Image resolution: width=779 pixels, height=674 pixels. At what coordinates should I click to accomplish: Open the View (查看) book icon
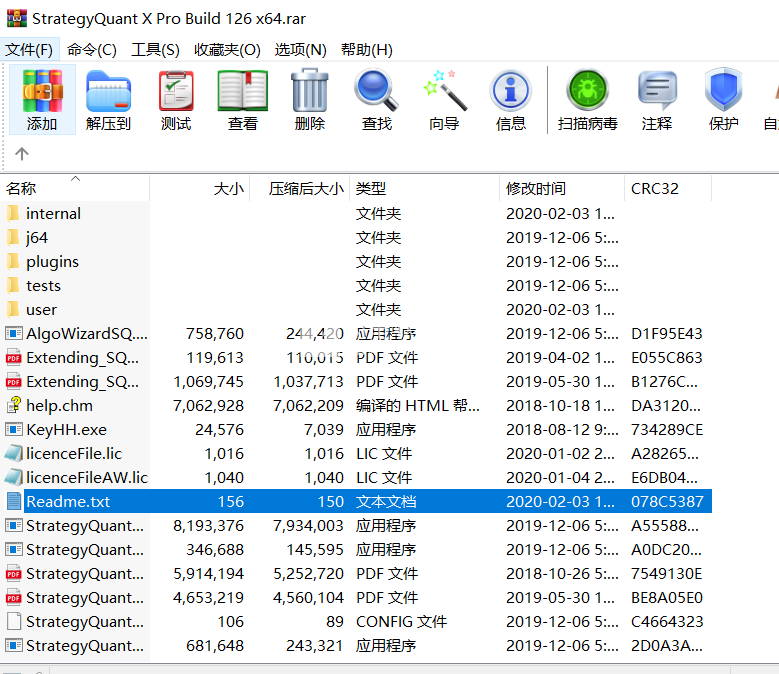[242, 92]
